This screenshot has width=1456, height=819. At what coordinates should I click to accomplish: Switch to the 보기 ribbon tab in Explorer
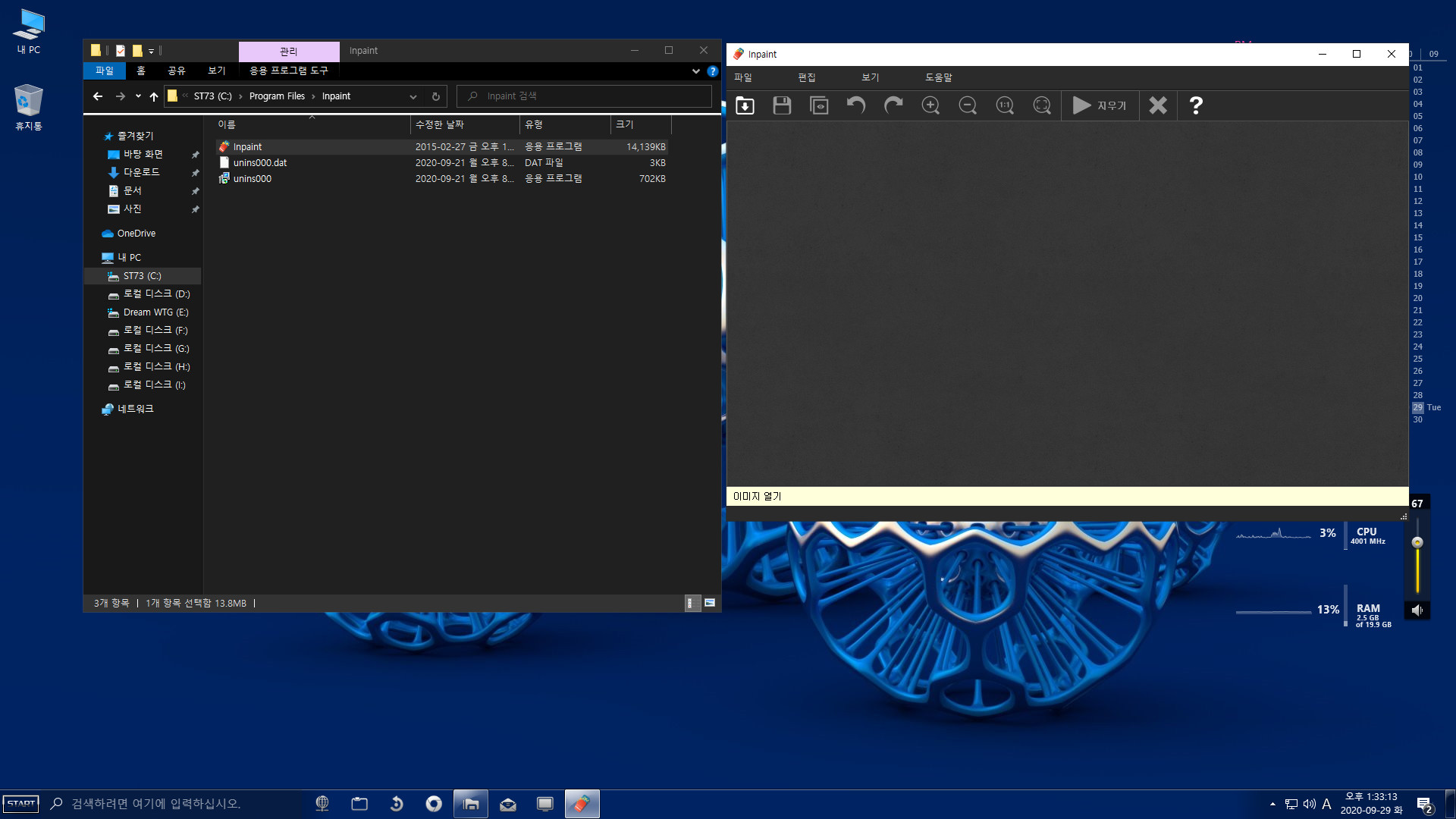[x=217, y=71]
